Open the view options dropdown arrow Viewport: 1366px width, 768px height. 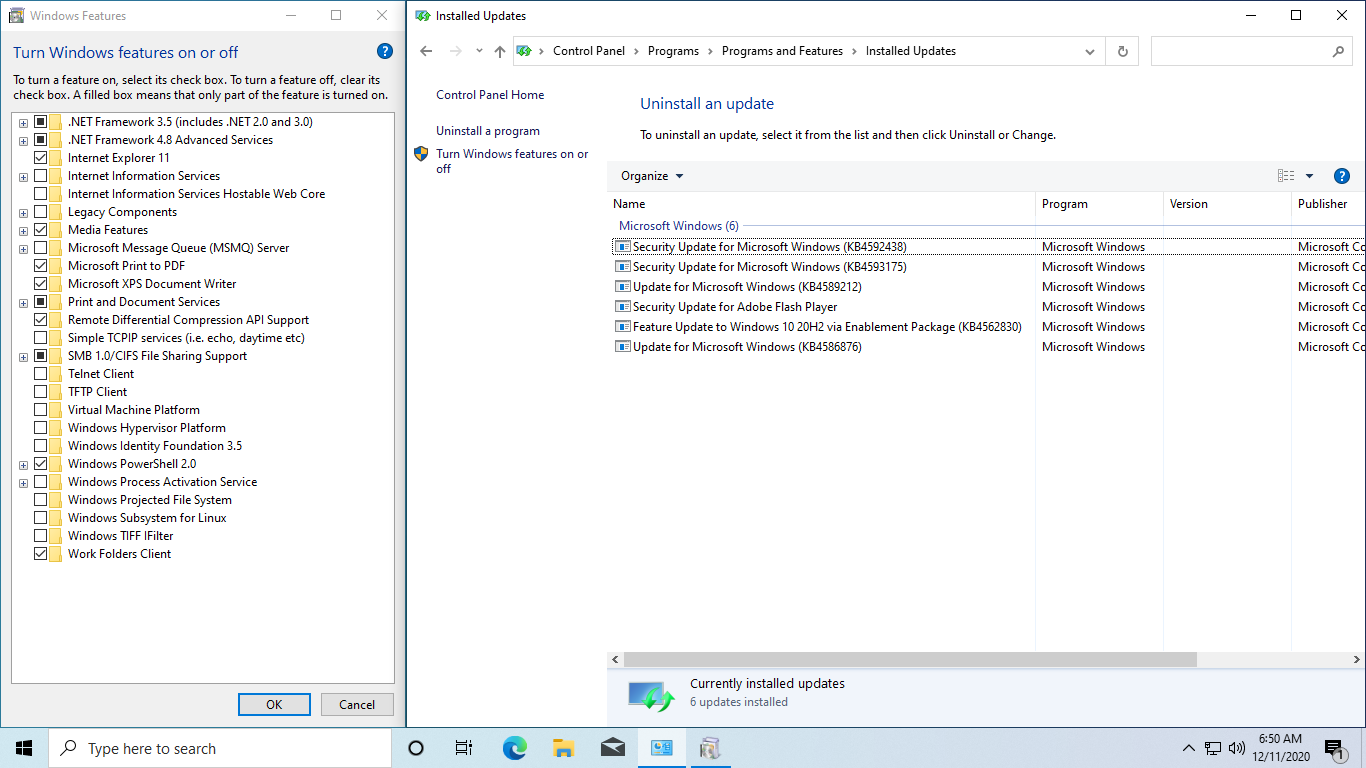(1309, 176)
